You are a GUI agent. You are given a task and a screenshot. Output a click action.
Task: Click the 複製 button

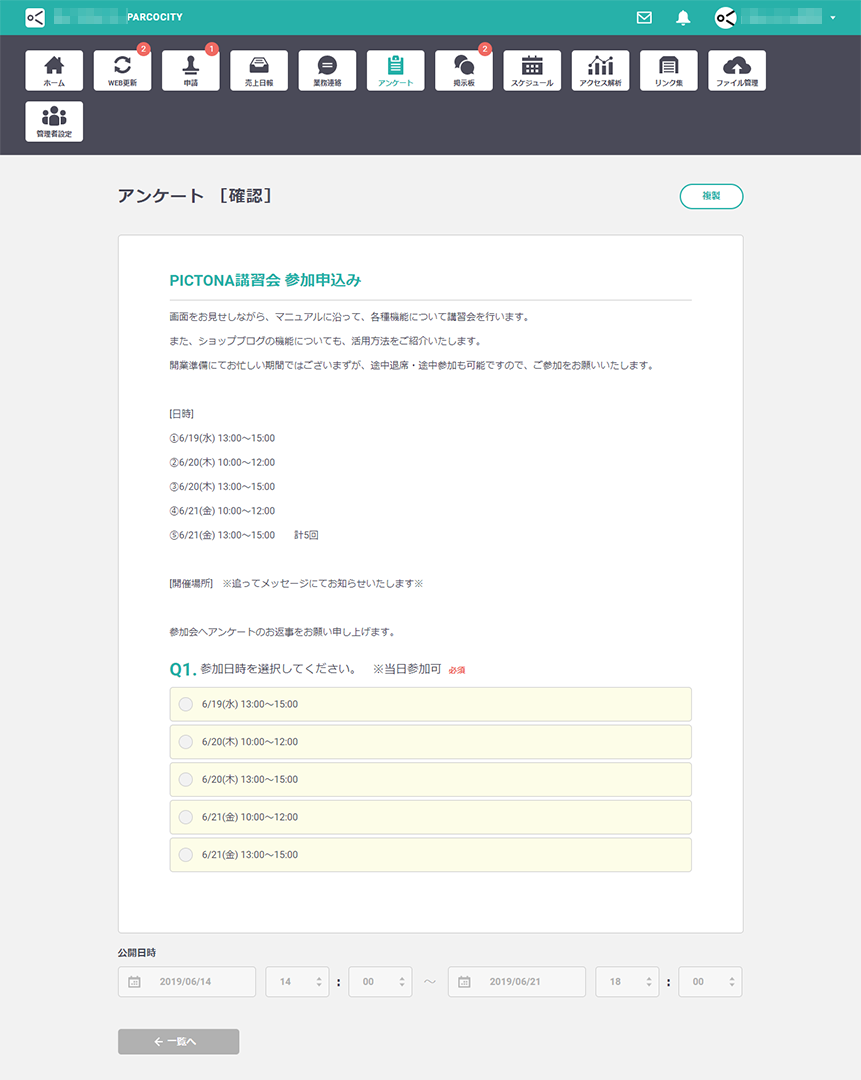(711, 196)
